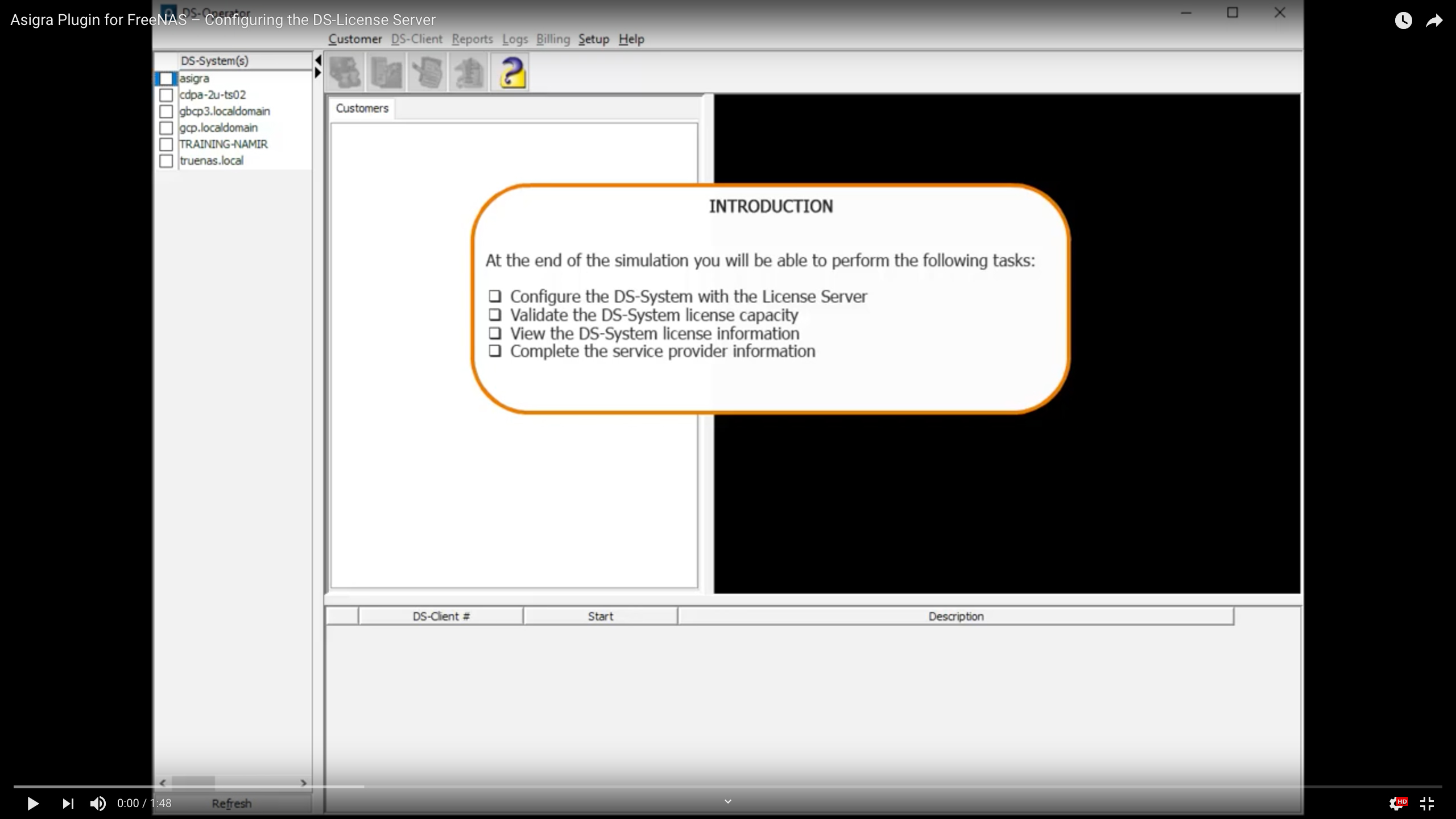
Task: Select the Customers tab
Action: pyautogui.click(x=362, y=108)
